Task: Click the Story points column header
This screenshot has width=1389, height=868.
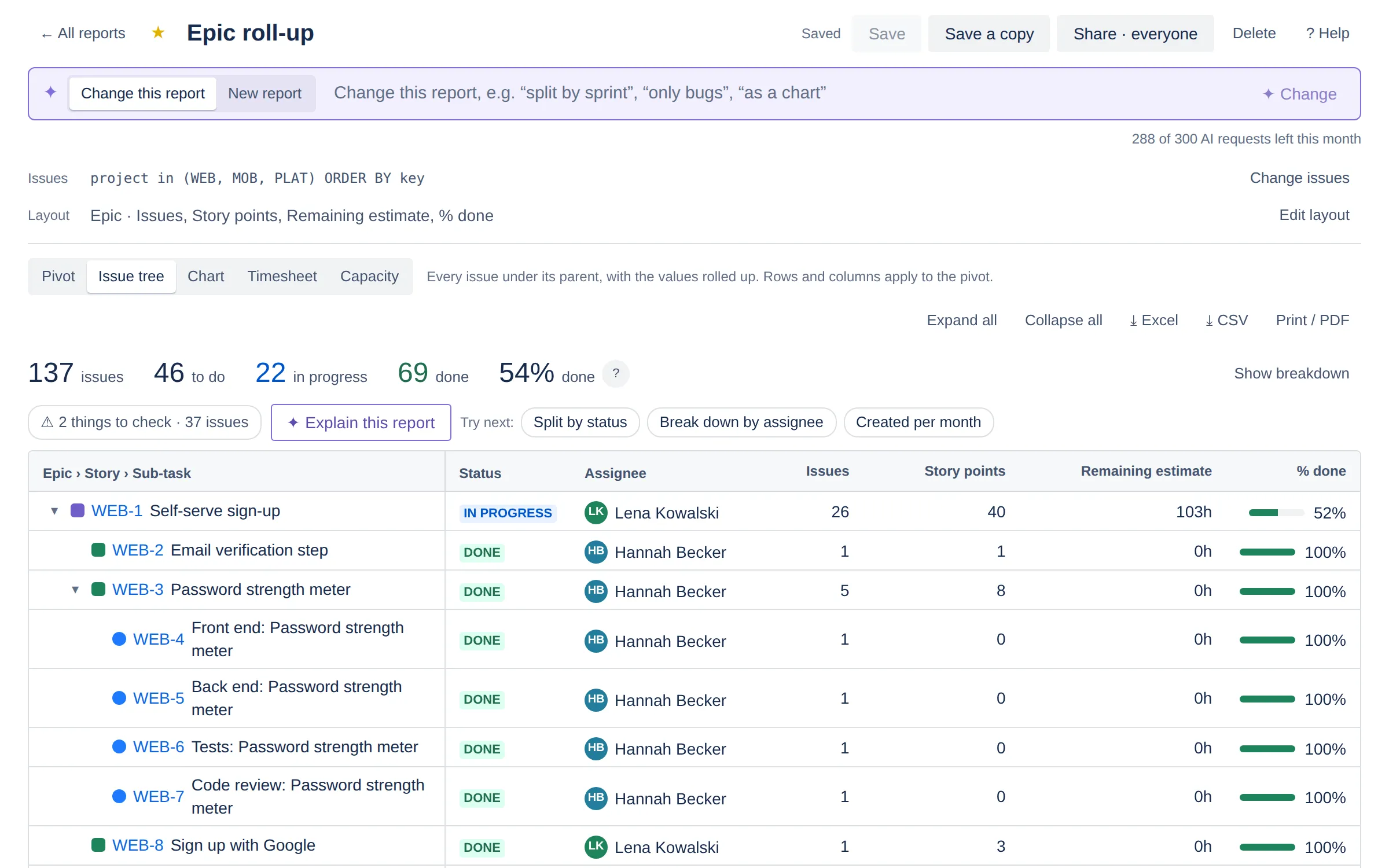Action: [964, 471]
